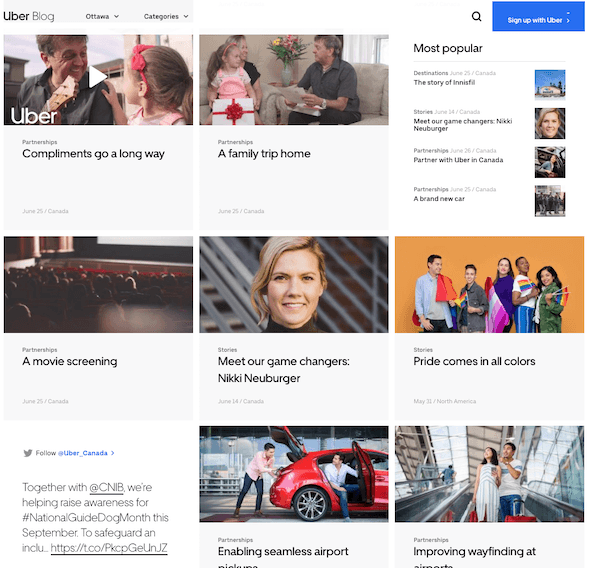Click the red car airport image
The height and width of the screenshot is (568, 594).
[x=294, y=474]
